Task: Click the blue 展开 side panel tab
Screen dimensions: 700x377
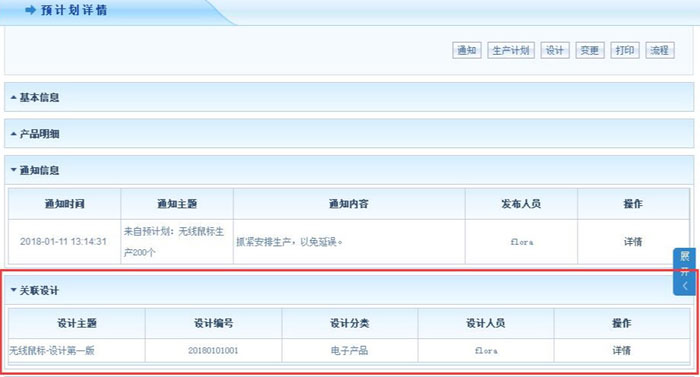Action: click(684, 272)
